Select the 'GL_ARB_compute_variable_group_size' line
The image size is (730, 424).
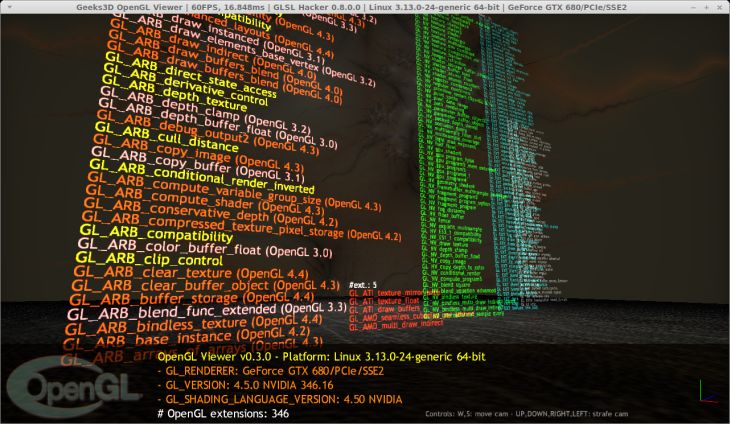(234, 191)
